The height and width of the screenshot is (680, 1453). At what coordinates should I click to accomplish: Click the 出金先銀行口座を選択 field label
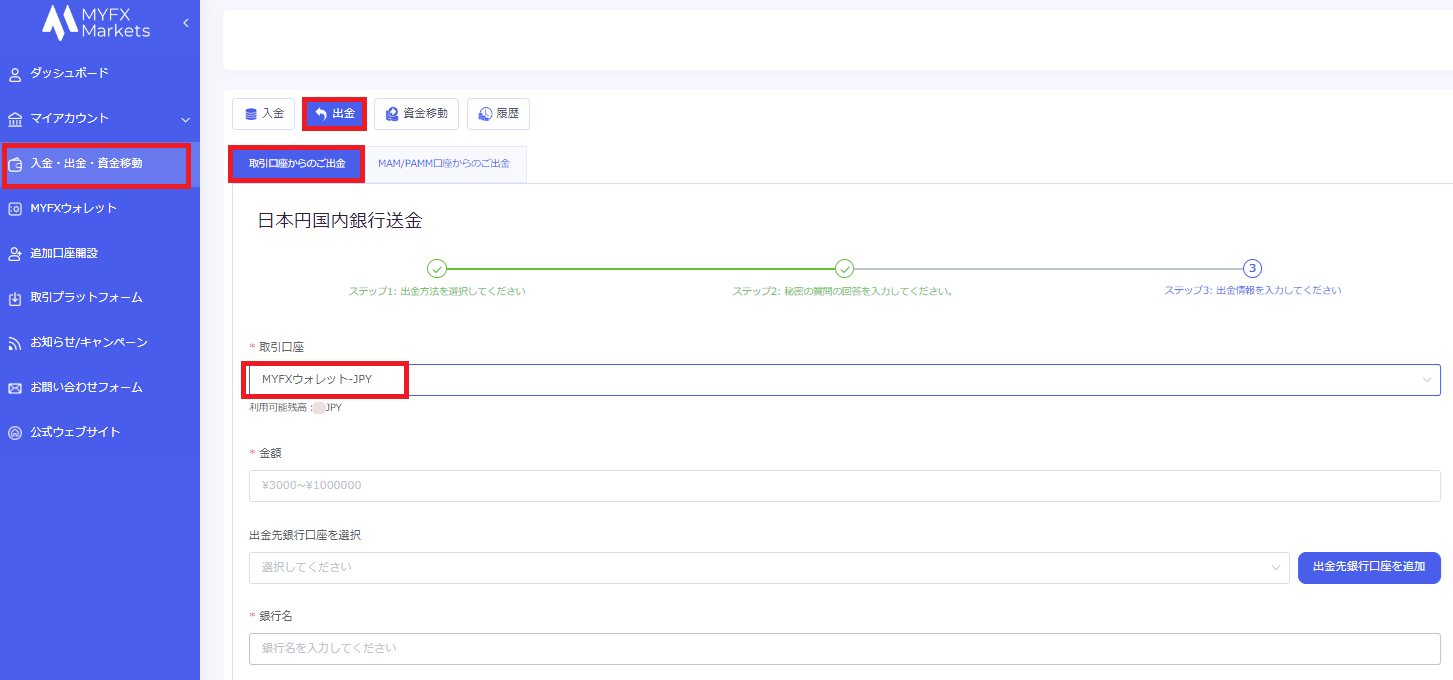coord(305,535)
